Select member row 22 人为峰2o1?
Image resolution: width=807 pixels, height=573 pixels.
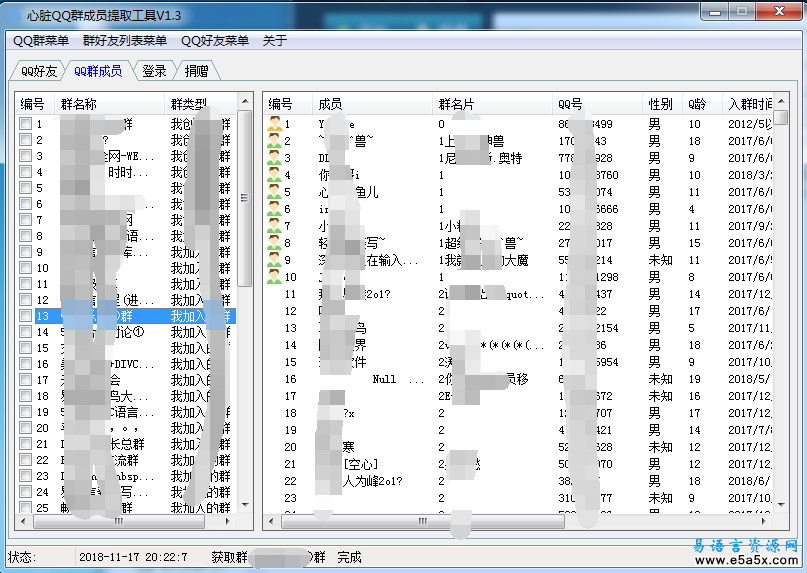(519, 481)
